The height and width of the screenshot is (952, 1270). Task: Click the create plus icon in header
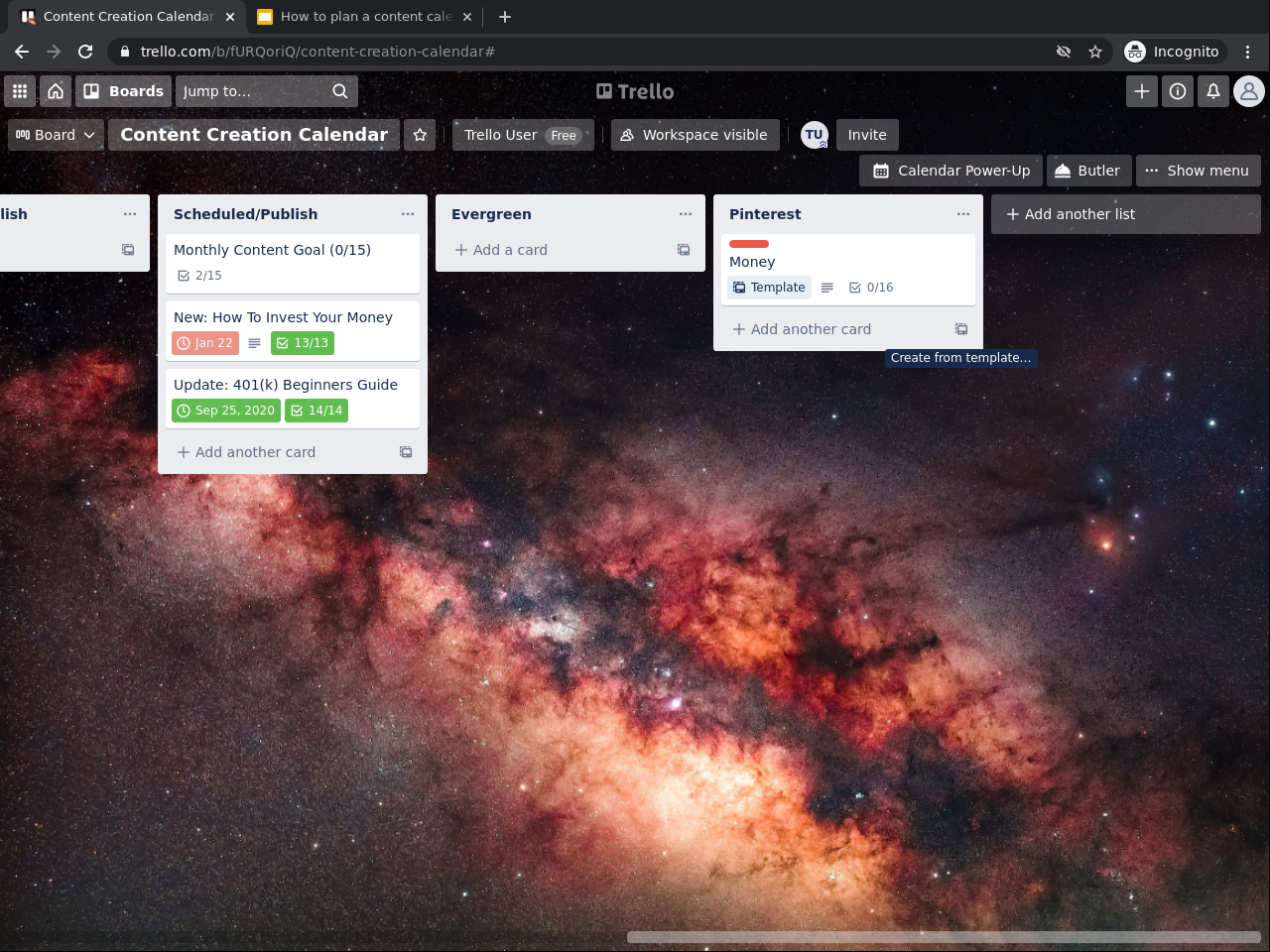pos(1142,91)
